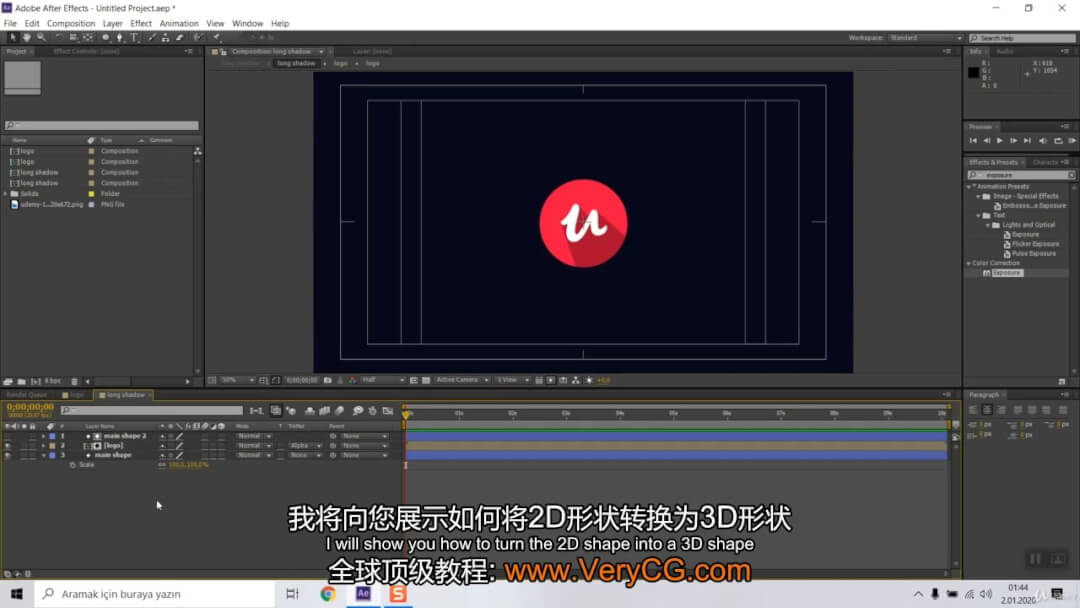Expand main shape 2 layer properties
This screenshot has width=1080, height=608.
(43, 436)
